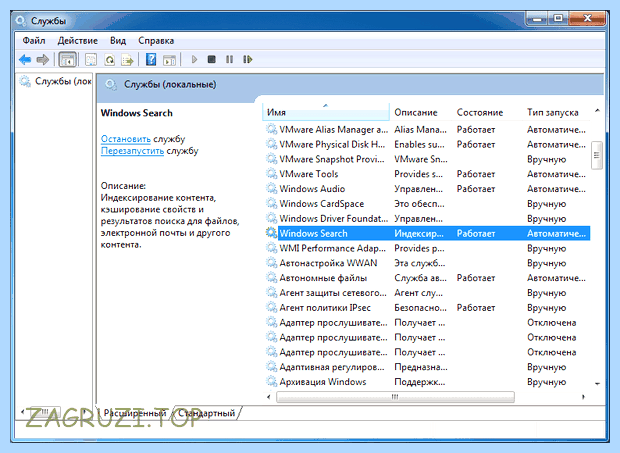Click the Индексир... description cell
The width and height of the screenshot is (620, 453).
[x=419, y=233]
